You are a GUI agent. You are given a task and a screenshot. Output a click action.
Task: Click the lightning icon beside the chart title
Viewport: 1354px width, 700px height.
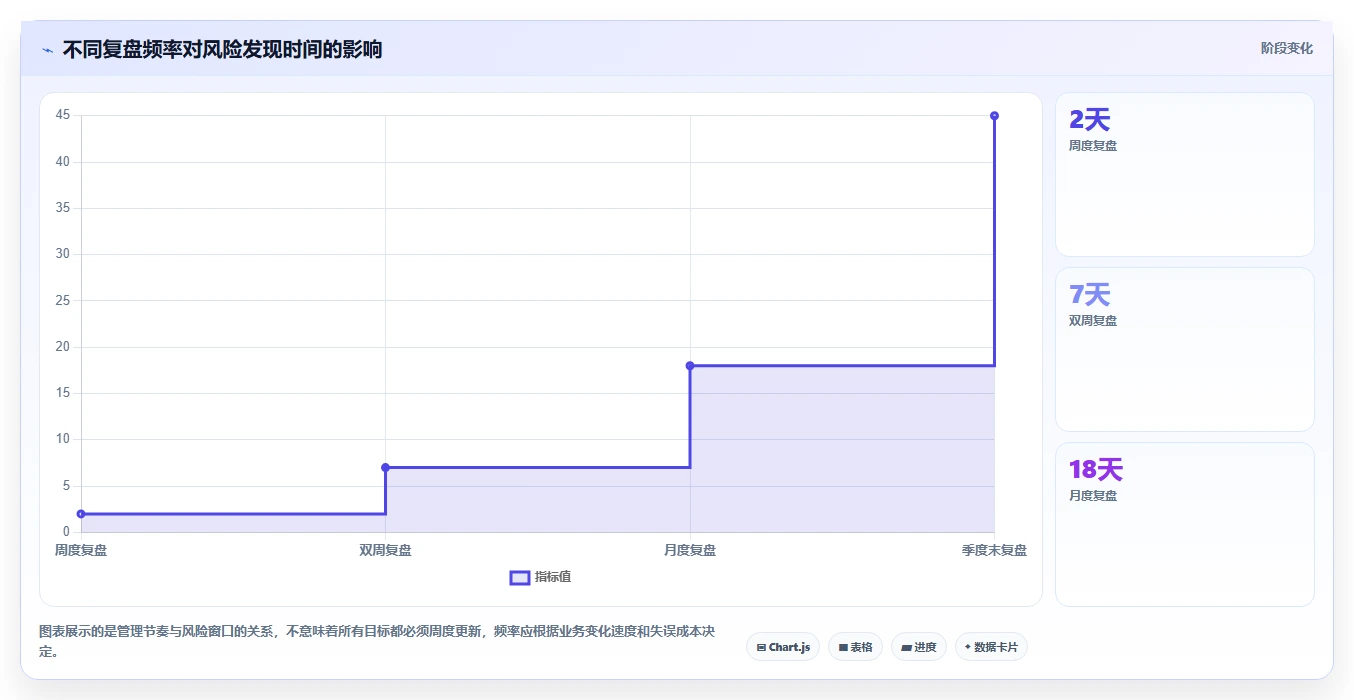(47, 50)
